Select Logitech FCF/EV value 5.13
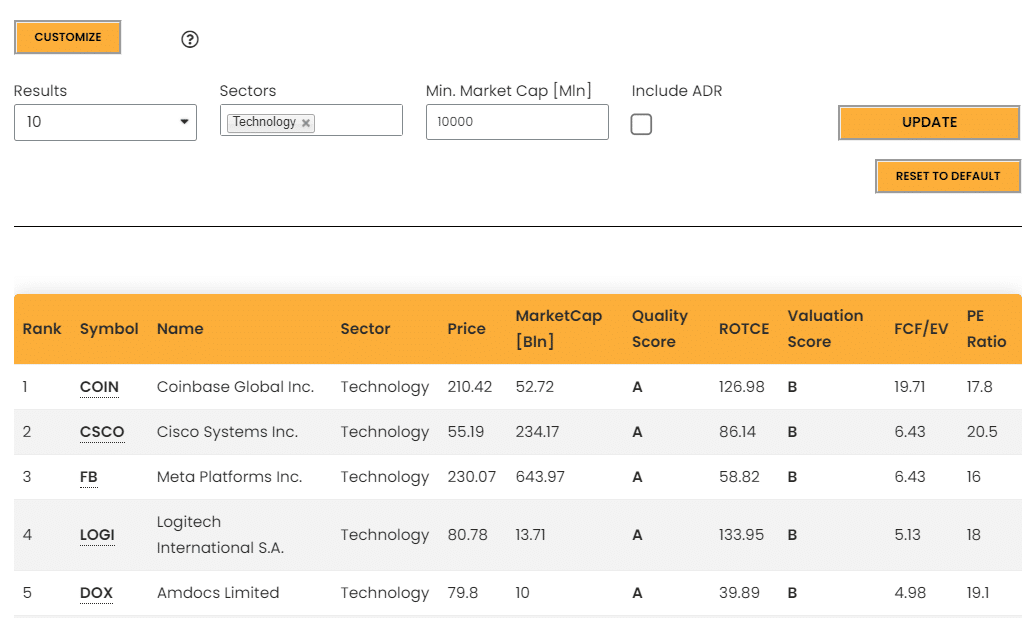Viewport: 1036px width, 618px height. coord(907,535)
